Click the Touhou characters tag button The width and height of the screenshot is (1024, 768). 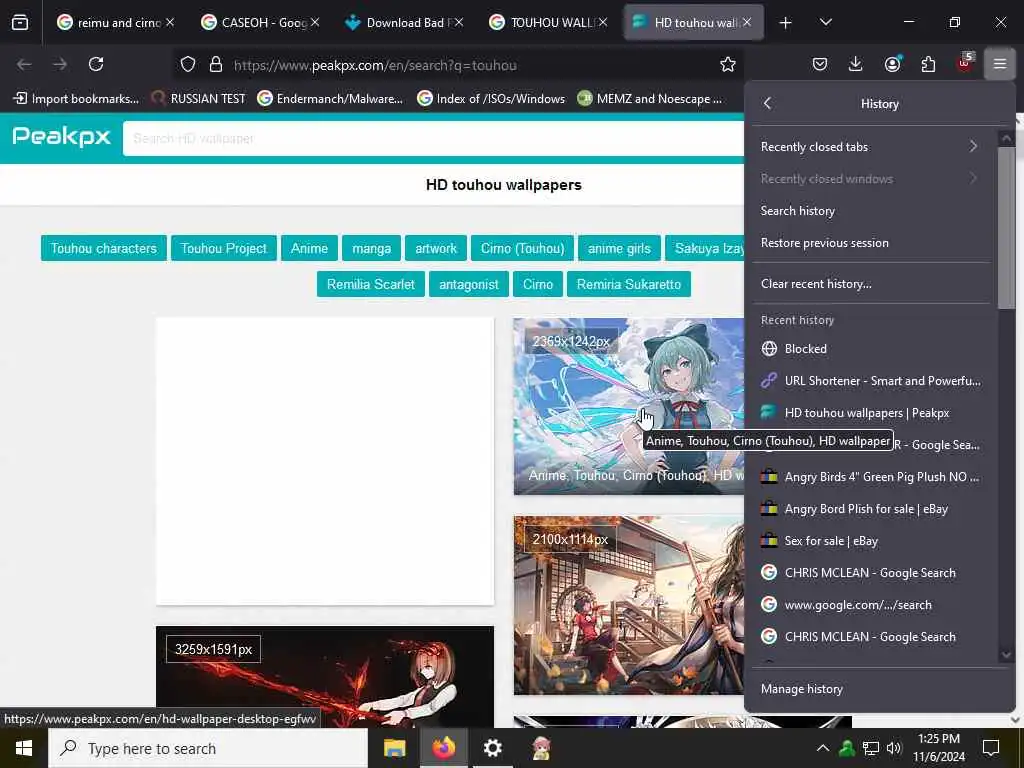tap(103, 248)
